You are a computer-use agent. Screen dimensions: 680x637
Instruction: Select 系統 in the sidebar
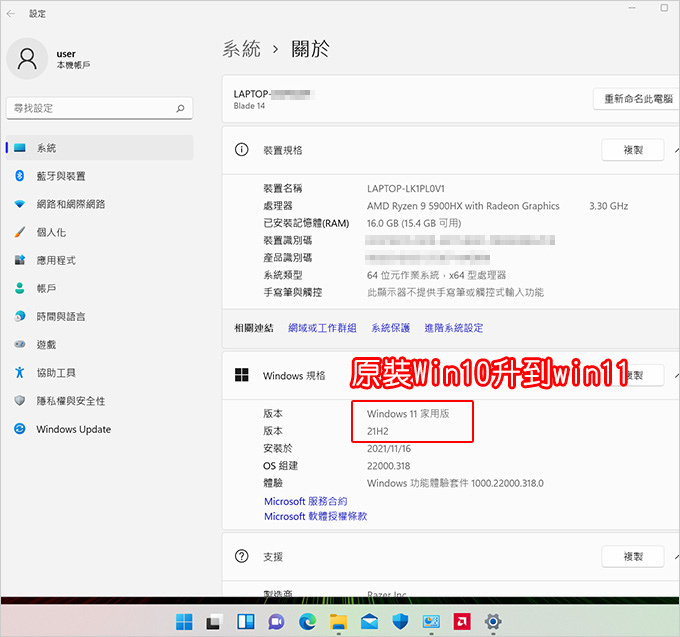99,148
